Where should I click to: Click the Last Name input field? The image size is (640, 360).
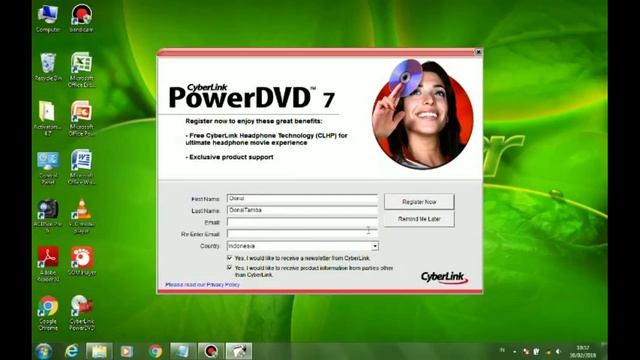[302, 210]
